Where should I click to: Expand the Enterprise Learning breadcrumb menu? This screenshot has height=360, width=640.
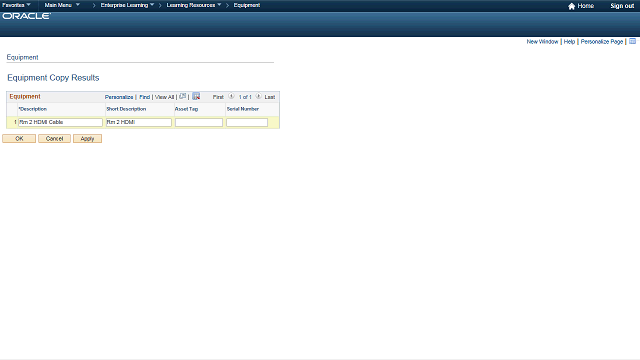point(127,5)
